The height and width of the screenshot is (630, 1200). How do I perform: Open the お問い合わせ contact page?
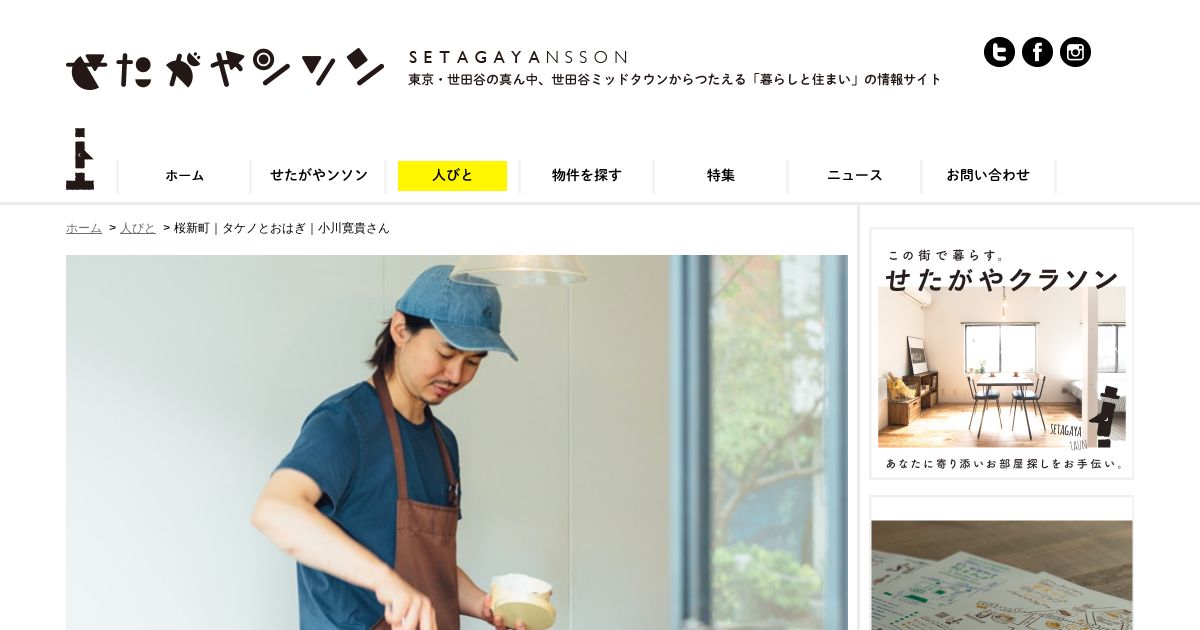coord(988,176)
